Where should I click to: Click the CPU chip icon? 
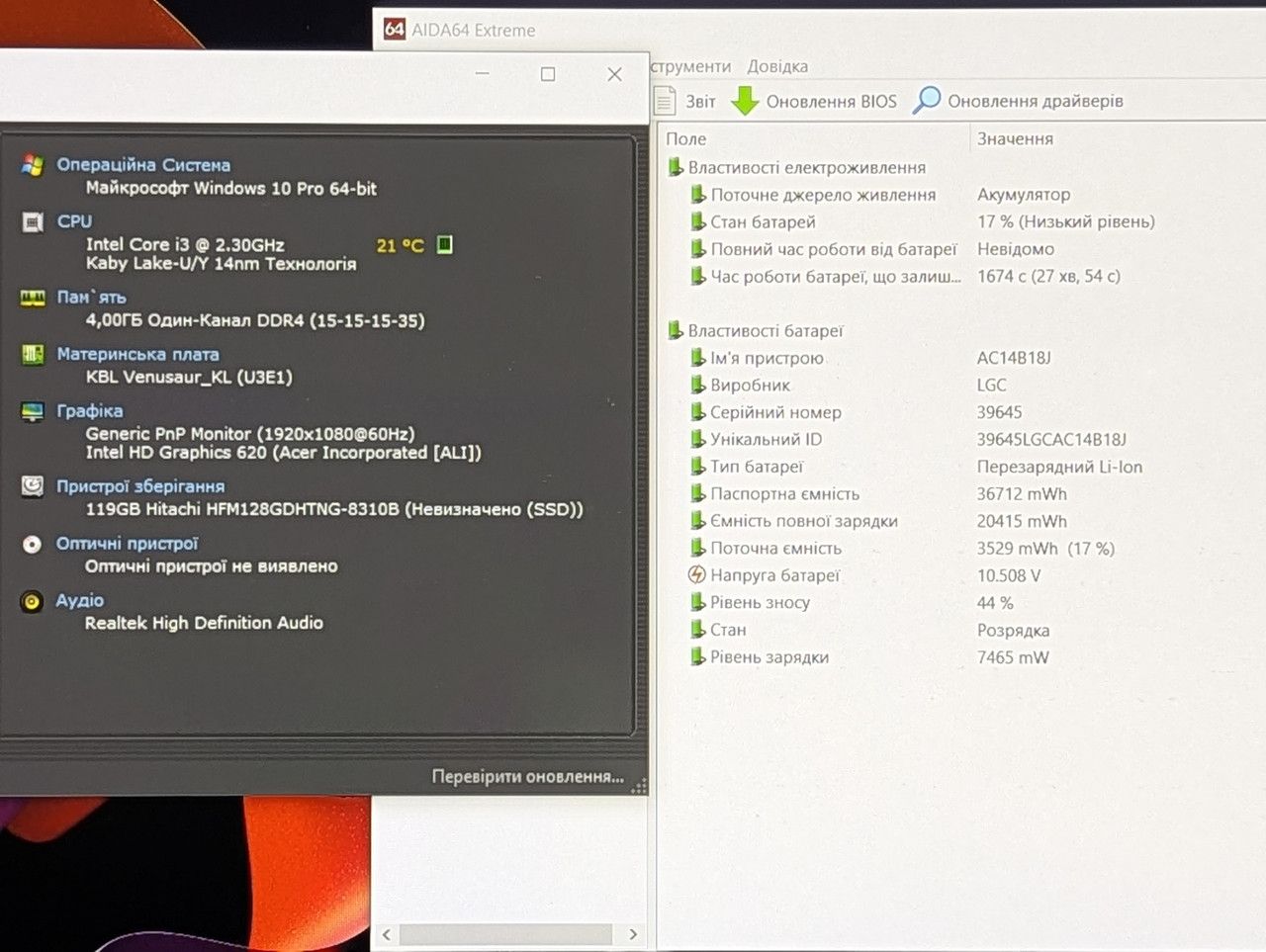(33, 222)
